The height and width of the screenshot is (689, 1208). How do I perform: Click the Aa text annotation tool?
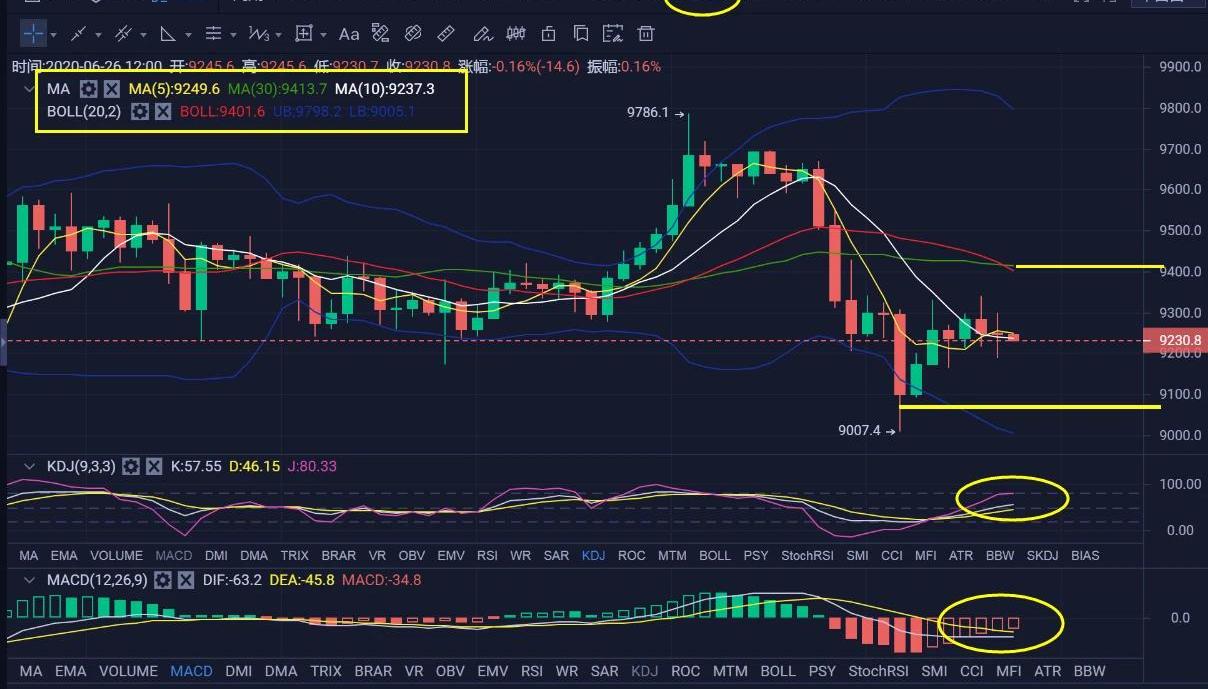pyautogui.click(x=348, y=34)
